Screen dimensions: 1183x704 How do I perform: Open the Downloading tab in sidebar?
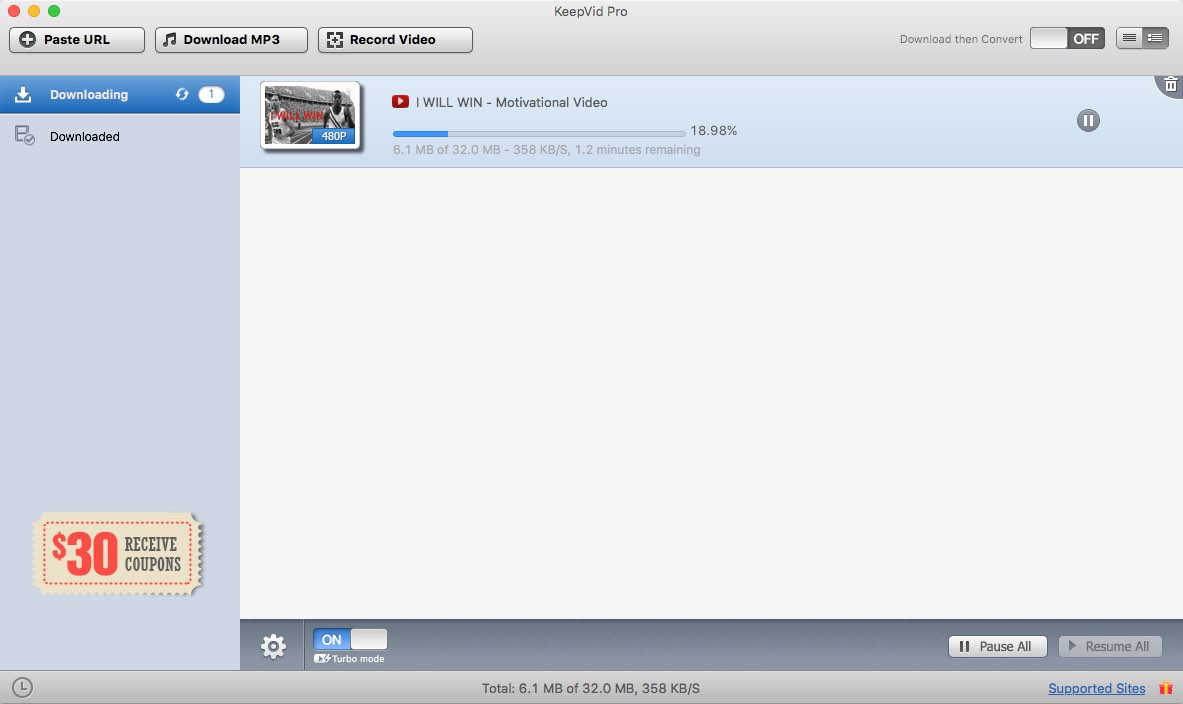(120, 94)
